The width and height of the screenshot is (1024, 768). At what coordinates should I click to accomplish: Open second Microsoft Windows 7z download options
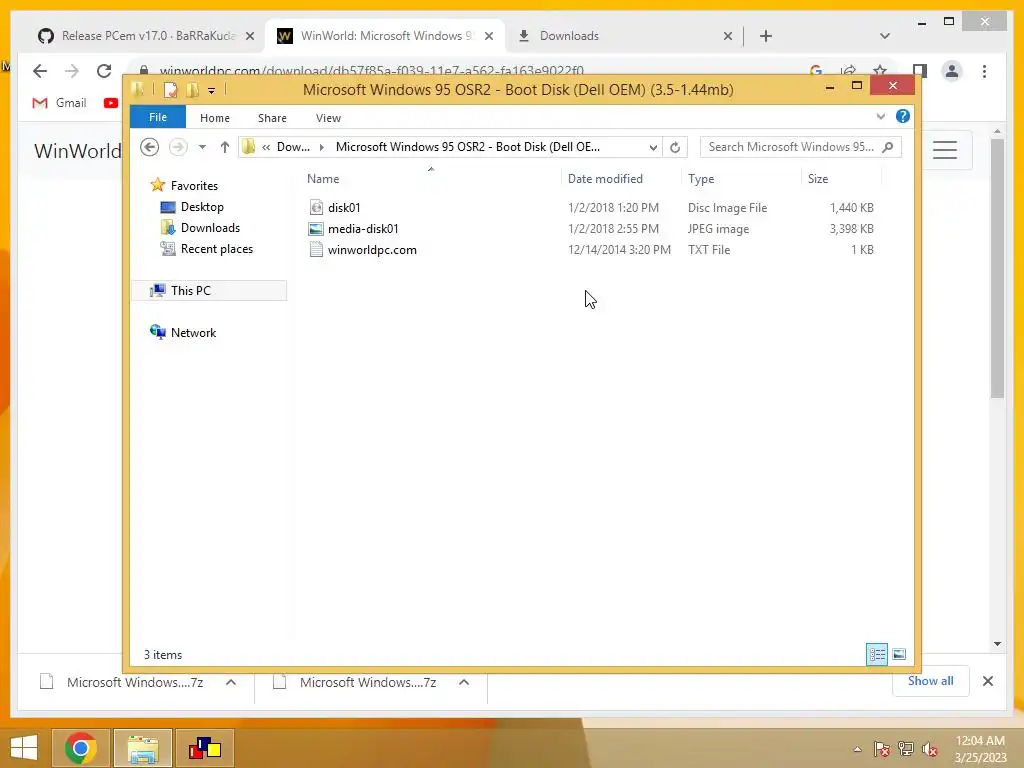click(x=464, y=682)
